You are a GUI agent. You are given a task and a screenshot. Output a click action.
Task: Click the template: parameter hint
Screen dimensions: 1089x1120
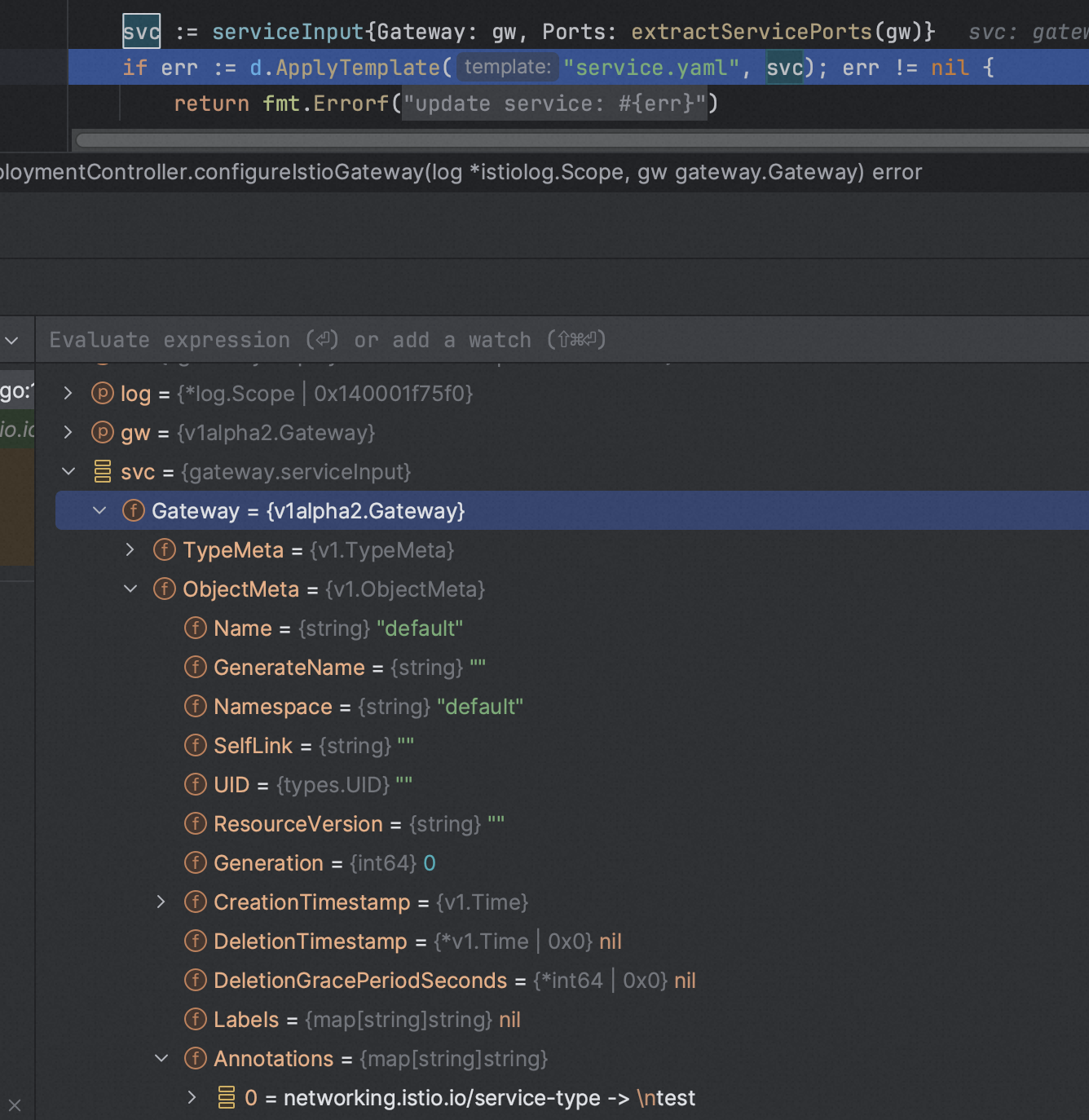[508, 67]
